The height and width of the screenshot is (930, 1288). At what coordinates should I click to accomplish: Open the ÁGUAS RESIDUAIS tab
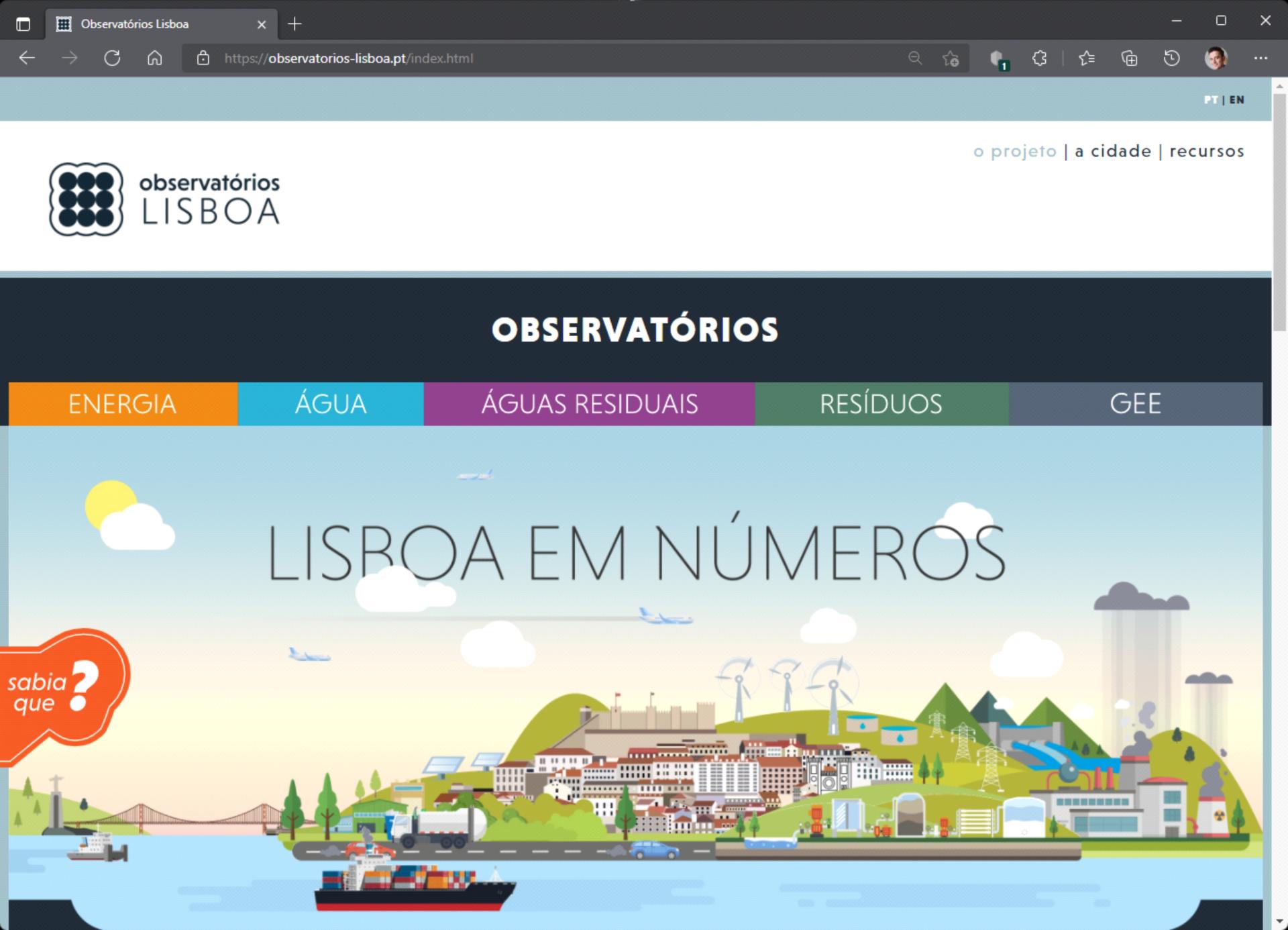(x=589, y=404)
